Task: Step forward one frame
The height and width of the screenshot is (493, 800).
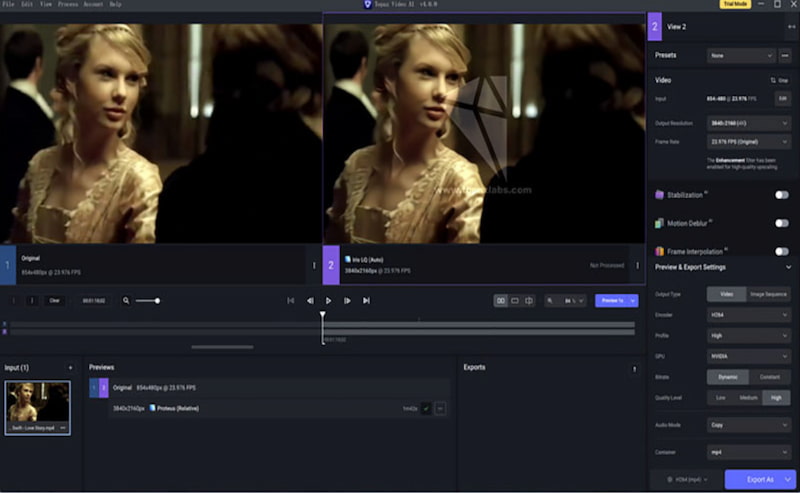Action: pos(347,300)
